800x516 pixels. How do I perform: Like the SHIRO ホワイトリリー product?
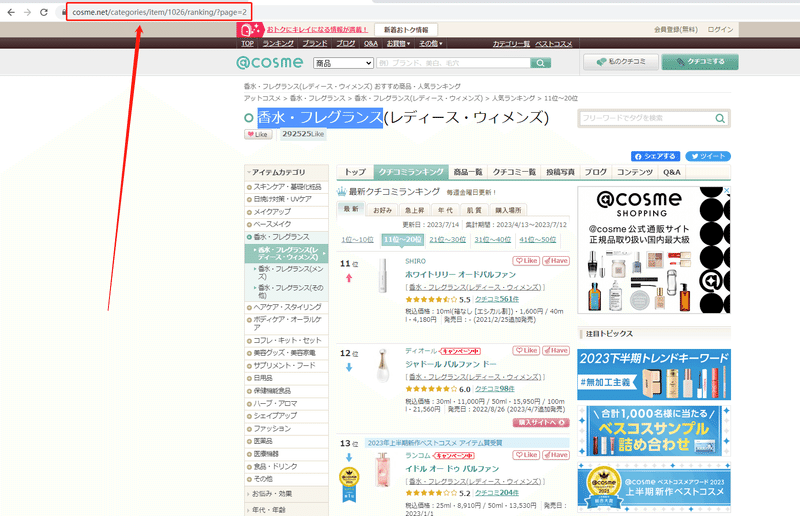(526, 261)
